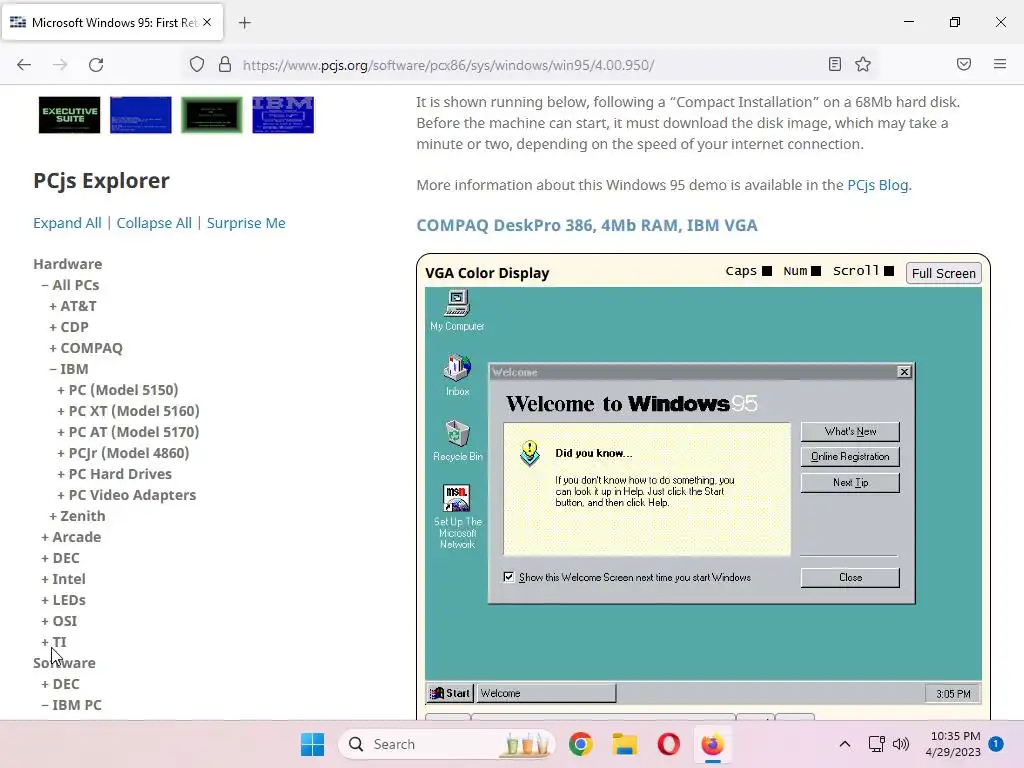Select Set Up The Microsoft Network icon
The image size is (1024, 768).
457,517
